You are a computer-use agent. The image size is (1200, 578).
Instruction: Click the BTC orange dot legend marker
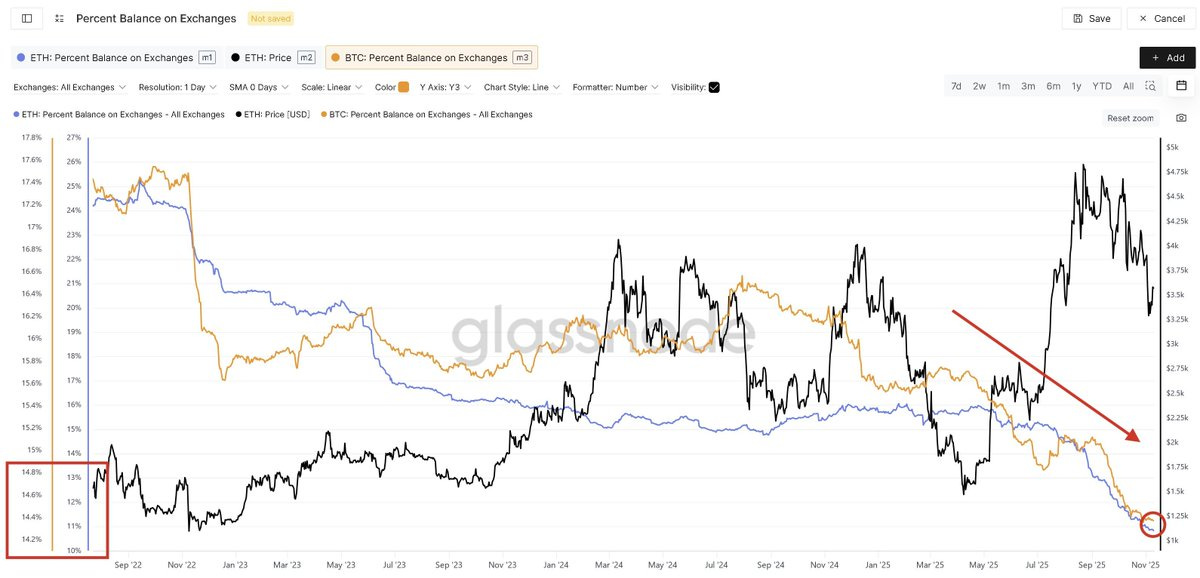337,57
